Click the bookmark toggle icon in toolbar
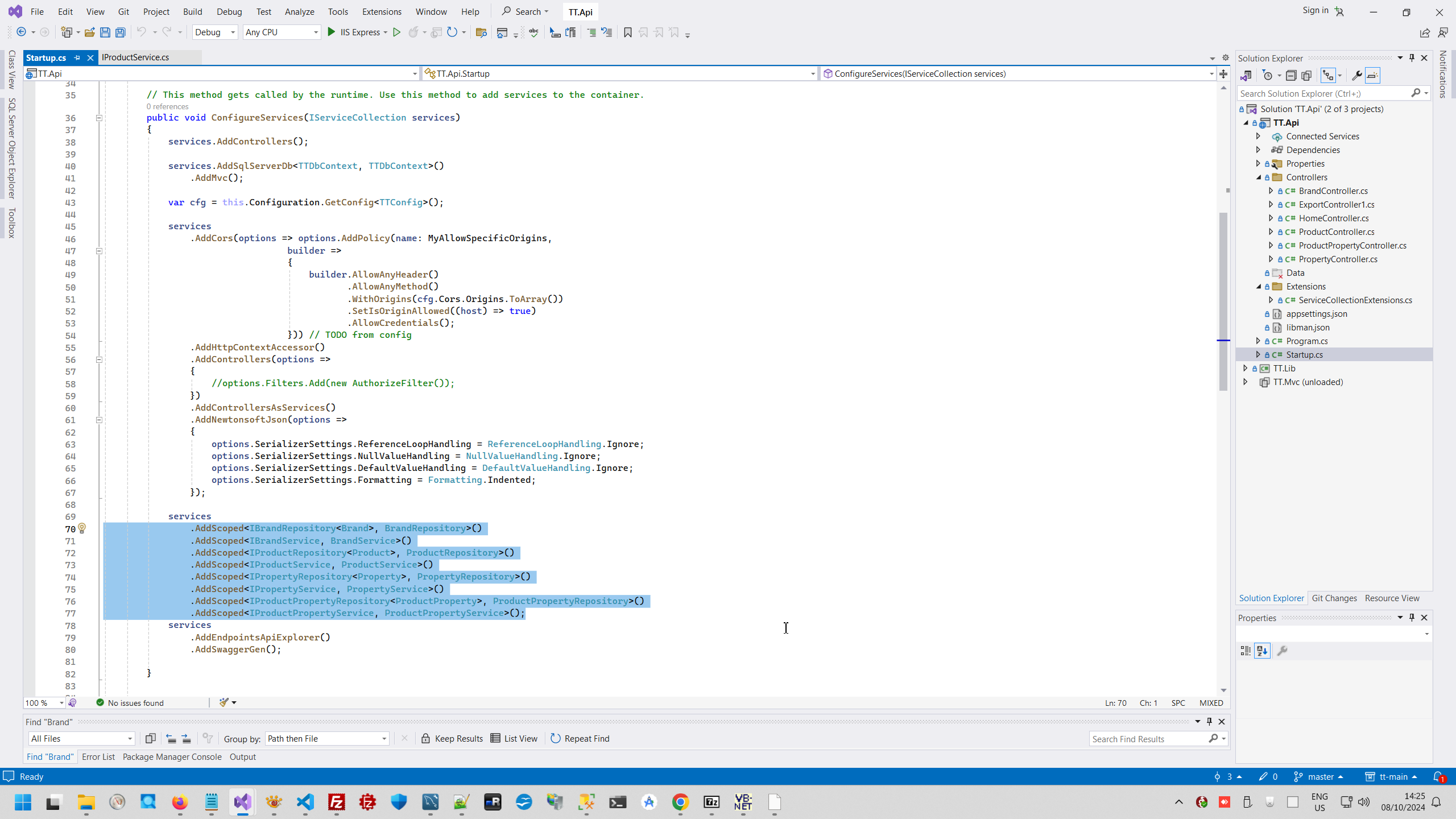Screen dimensions: 1456x819 [x=627, y=32]
